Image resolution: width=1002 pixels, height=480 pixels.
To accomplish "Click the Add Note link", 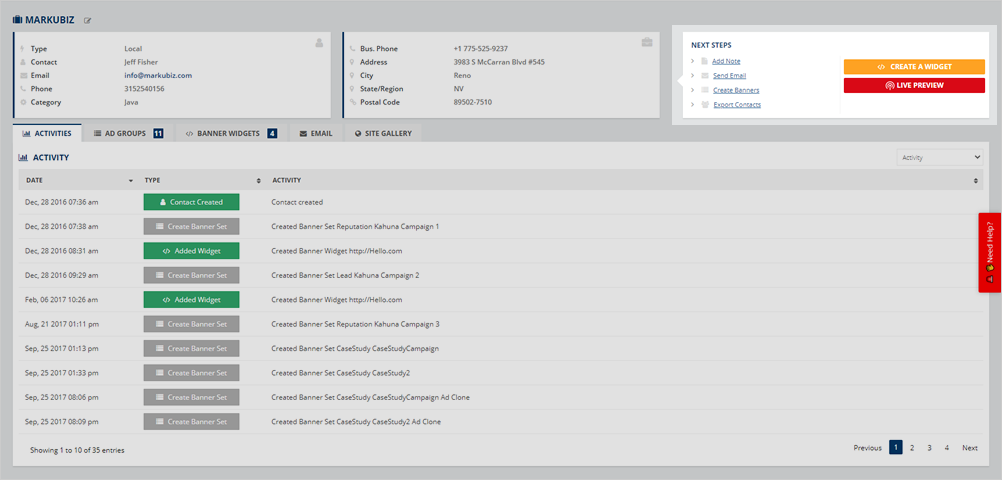I will click(726, 62).
